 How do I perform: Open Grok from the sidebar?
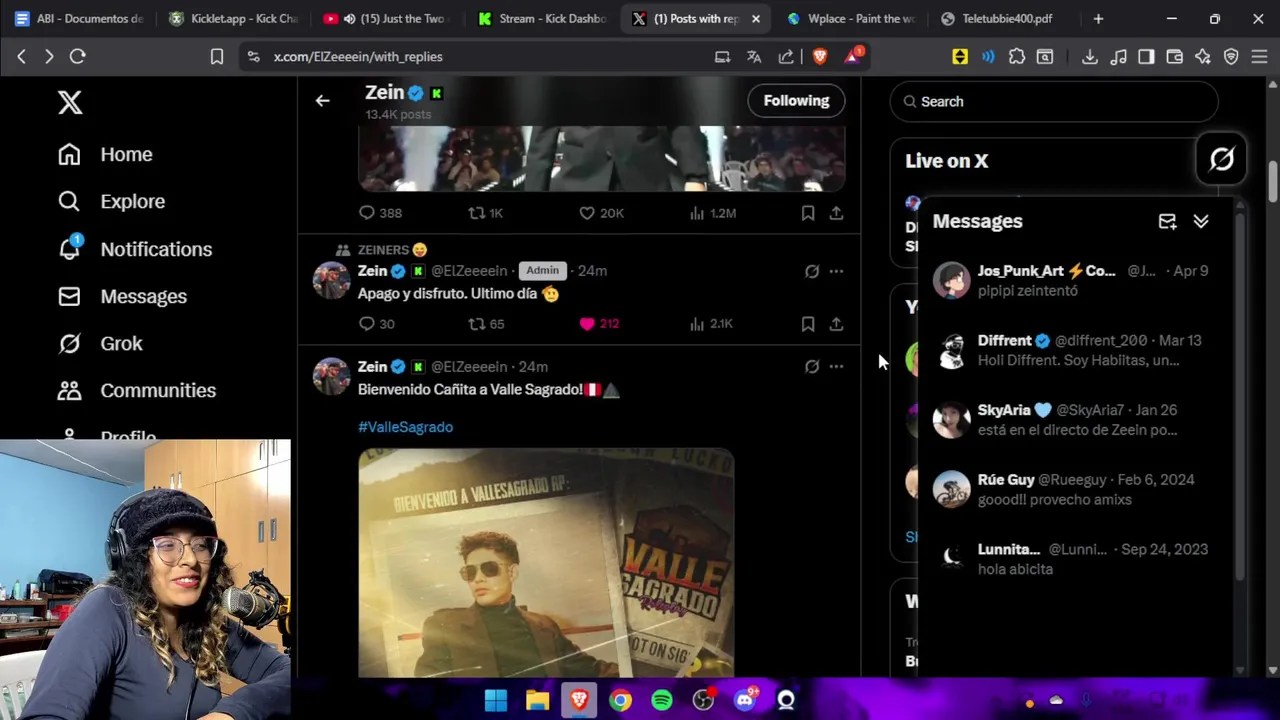click(x=100, y=343)
